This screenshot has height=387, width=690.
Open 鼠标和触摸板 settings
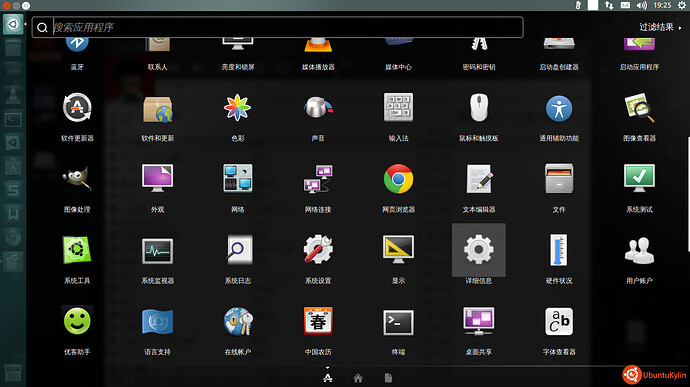[479, 107]
